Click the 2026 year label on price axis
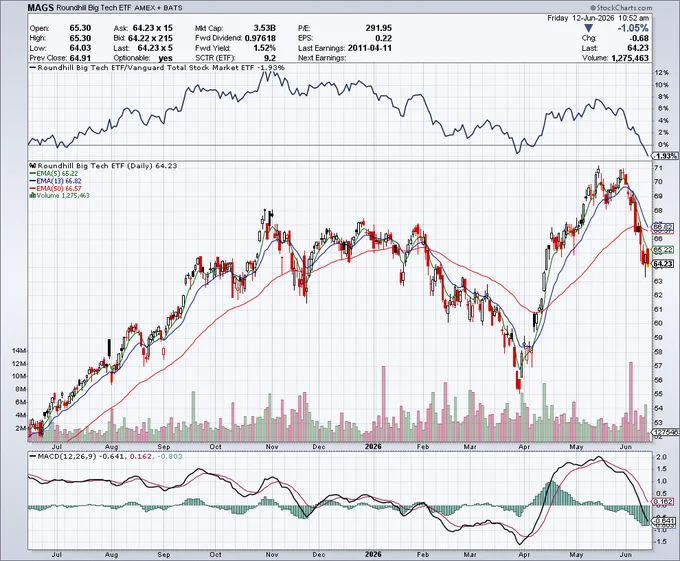Viewport: 680px width, 561px height. pyautogui.click(x=373, y=447)
